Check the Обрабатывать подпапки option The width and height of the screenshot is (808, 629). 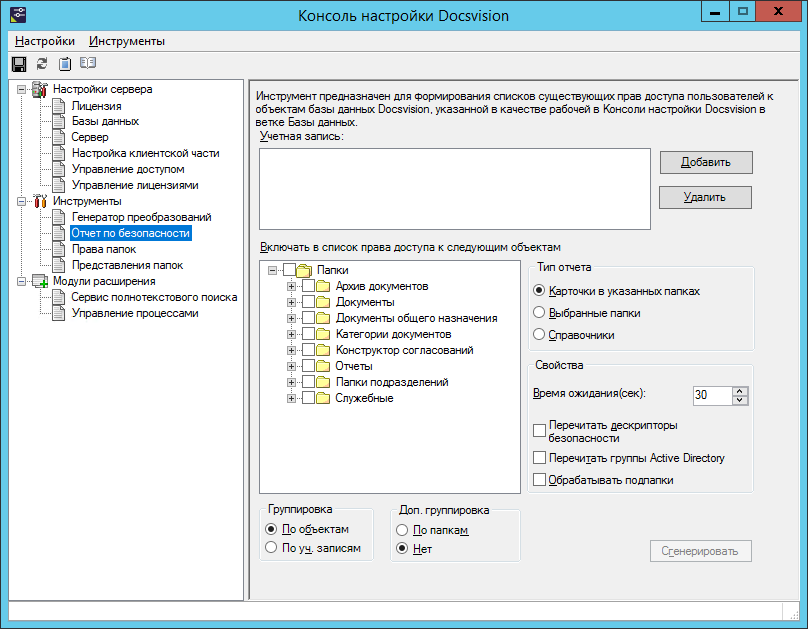pyautogui.click(x=540, y=480)
